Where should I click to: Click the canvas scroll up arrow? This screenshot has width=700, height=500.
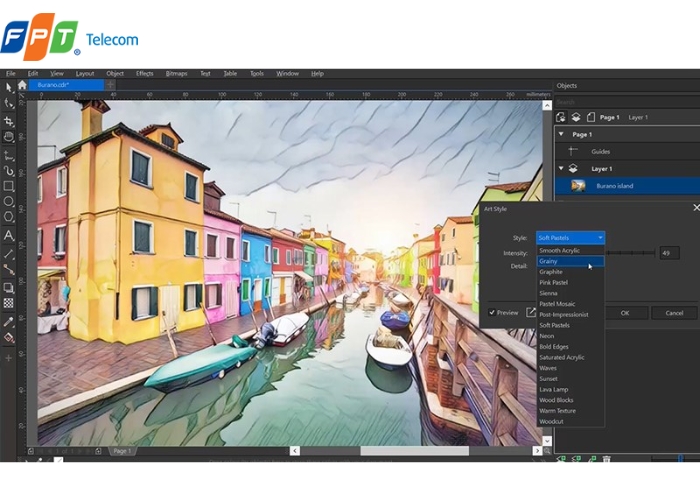(547, 105)
